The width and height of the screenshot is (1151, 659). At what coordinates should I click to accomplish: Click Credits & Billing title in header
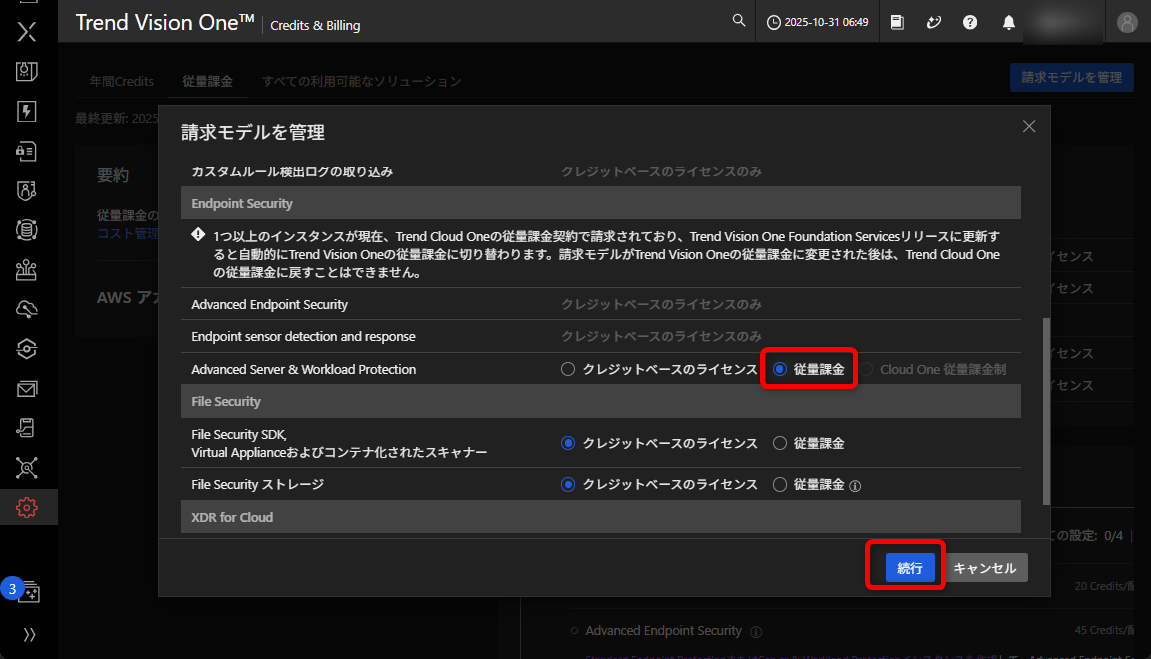pyautogui.click(x=315, y=26)
